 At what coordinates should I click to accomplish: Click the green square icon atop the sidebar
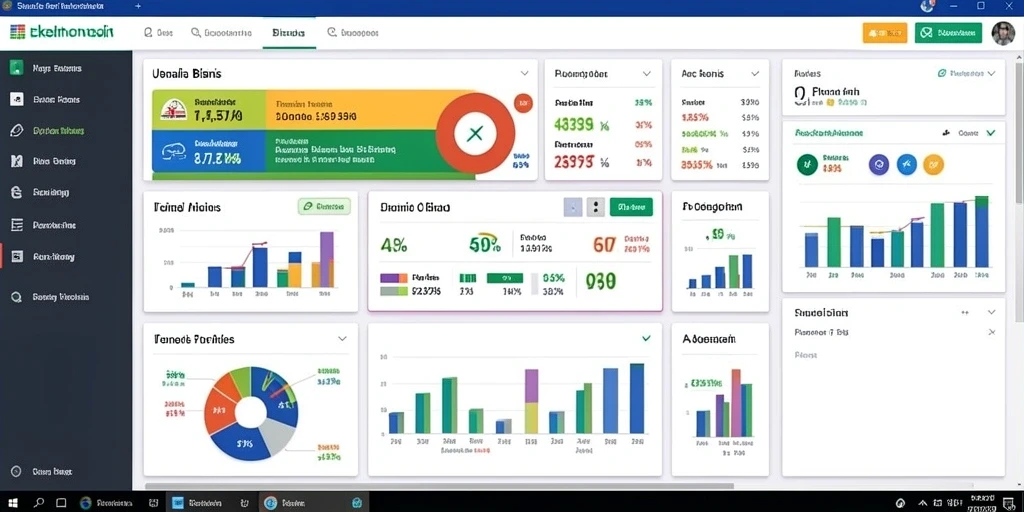pos(17,67)
